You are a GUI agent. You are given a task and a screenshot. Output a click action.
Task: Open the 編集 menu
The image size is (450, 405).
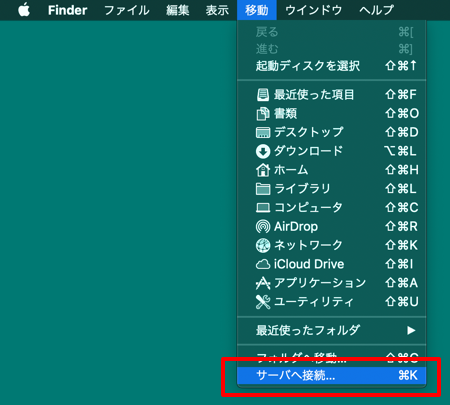coord(178,10)
